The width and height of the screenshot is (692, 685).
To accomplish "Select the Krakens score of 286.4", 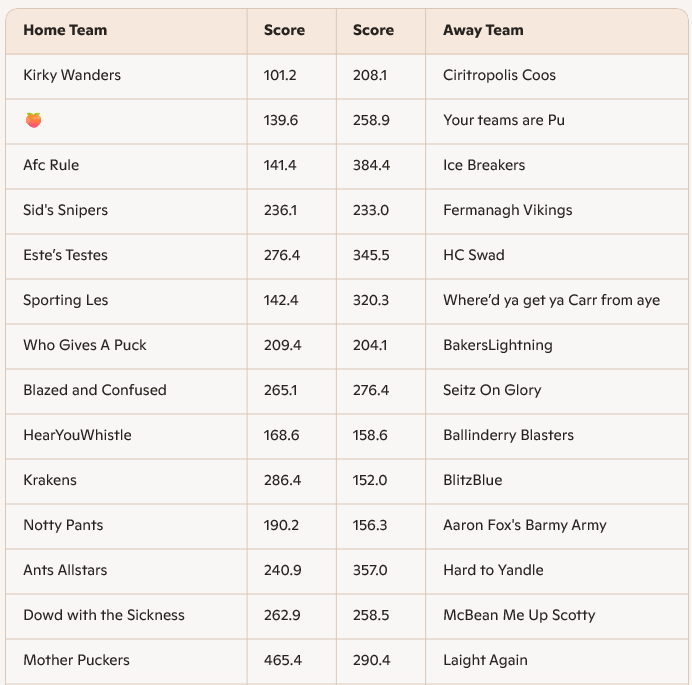I will coord(283,480).
